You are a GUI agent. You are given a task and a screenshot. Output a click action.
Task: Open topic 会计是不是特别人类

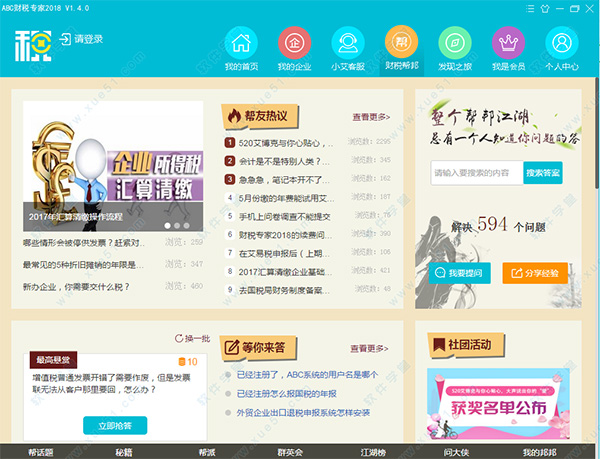[284, 161]
